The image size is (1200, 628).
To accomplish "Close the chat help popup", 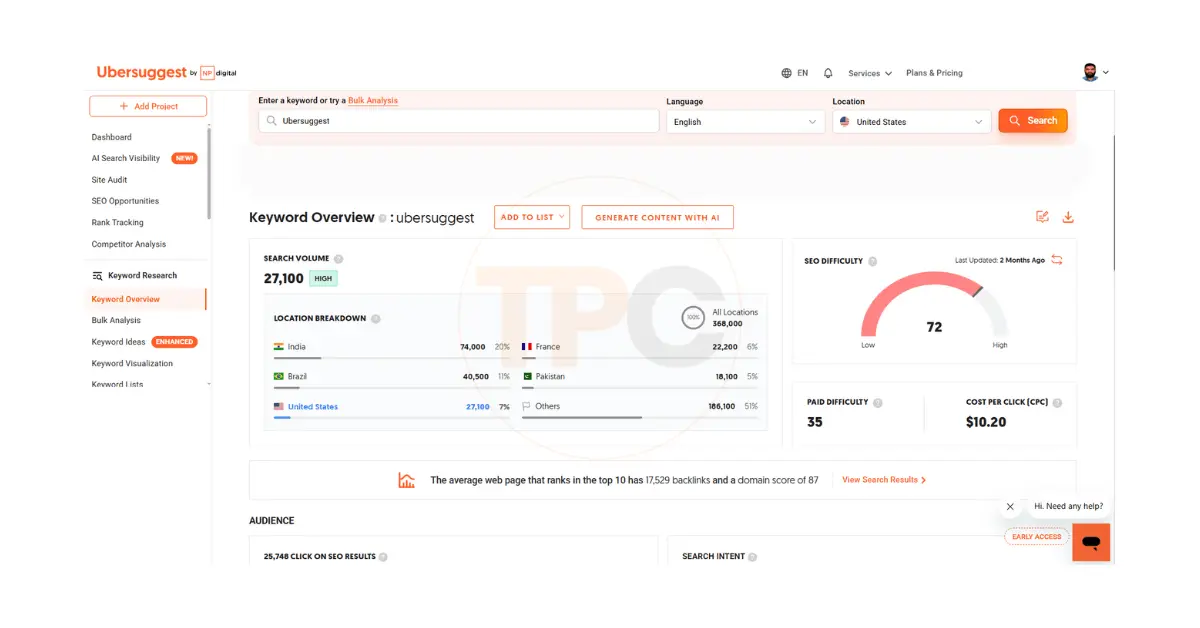I will 1010,507.
